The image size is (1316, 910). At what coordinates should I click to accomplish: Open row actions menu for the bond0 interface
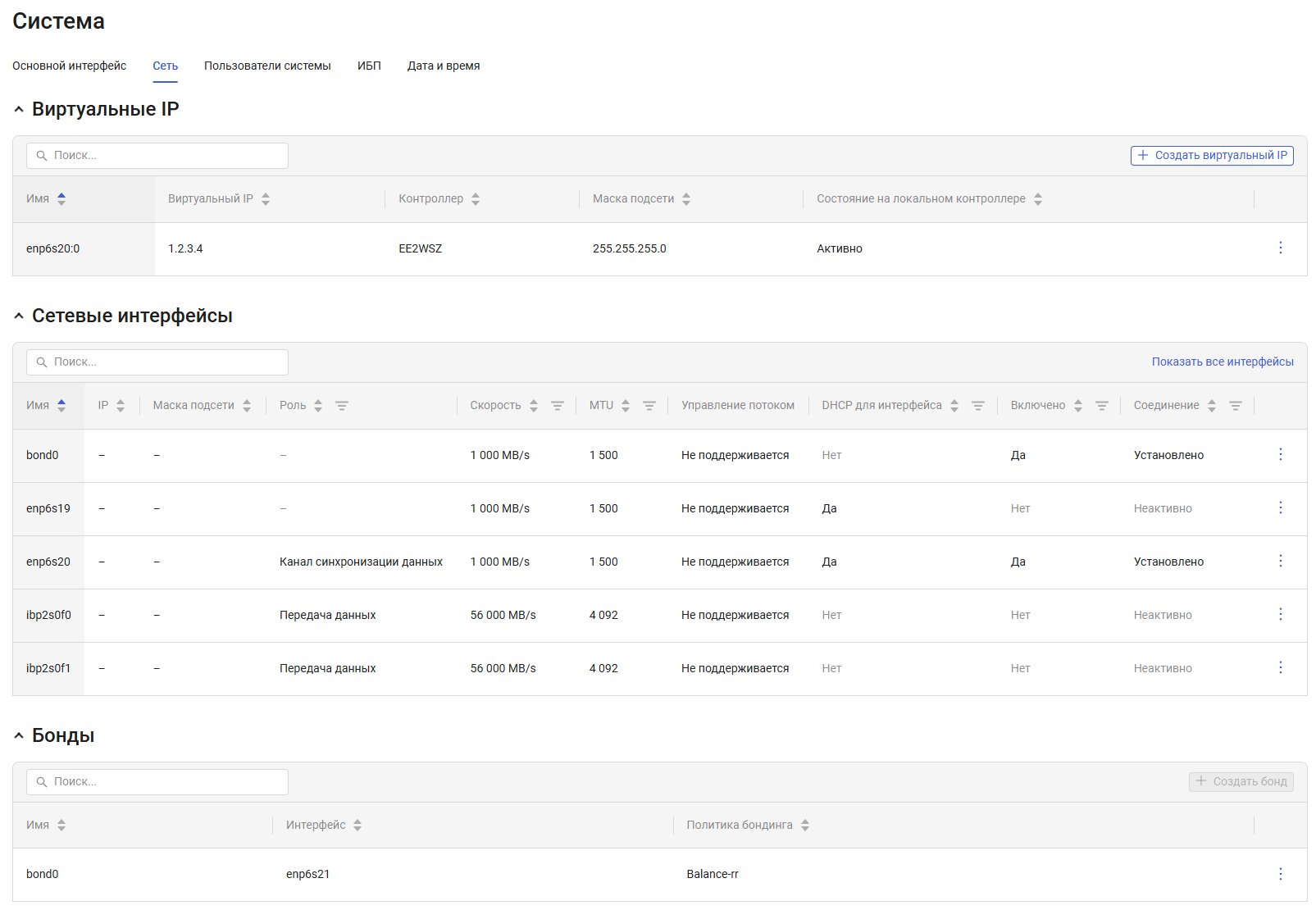[1280, 454]
